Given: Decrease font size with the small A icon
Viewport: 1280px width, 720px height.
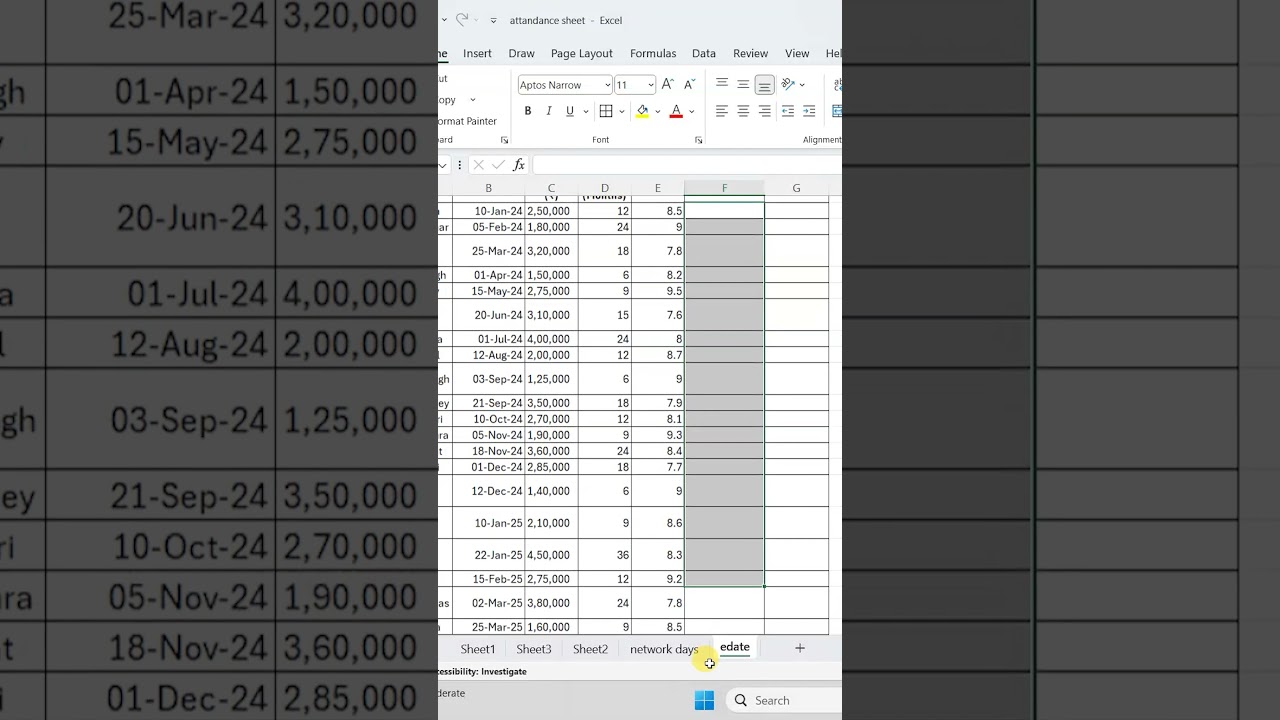Looking at the screenshot, I should tap(689, 85).
